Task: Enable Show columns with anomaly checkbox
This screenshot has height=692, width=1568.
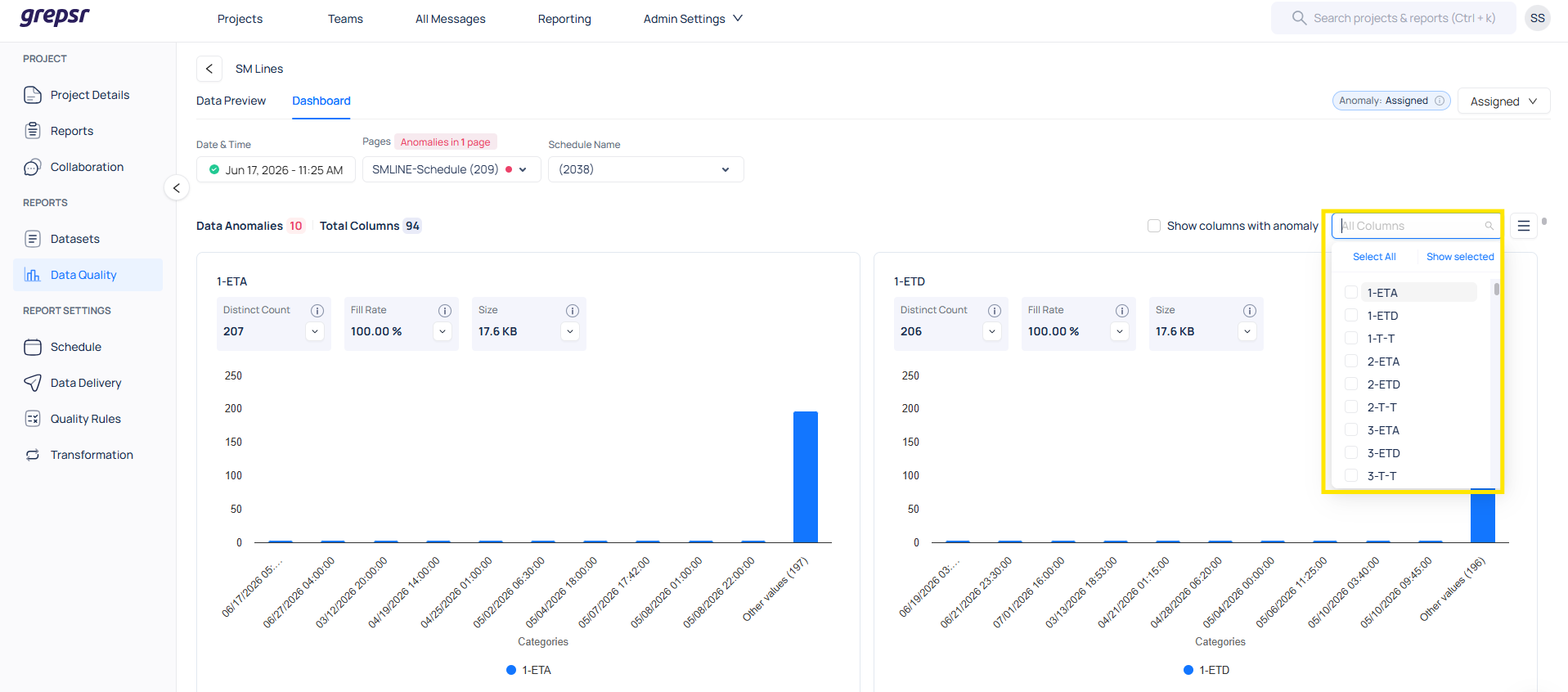Action: [x=1154, y=226]
